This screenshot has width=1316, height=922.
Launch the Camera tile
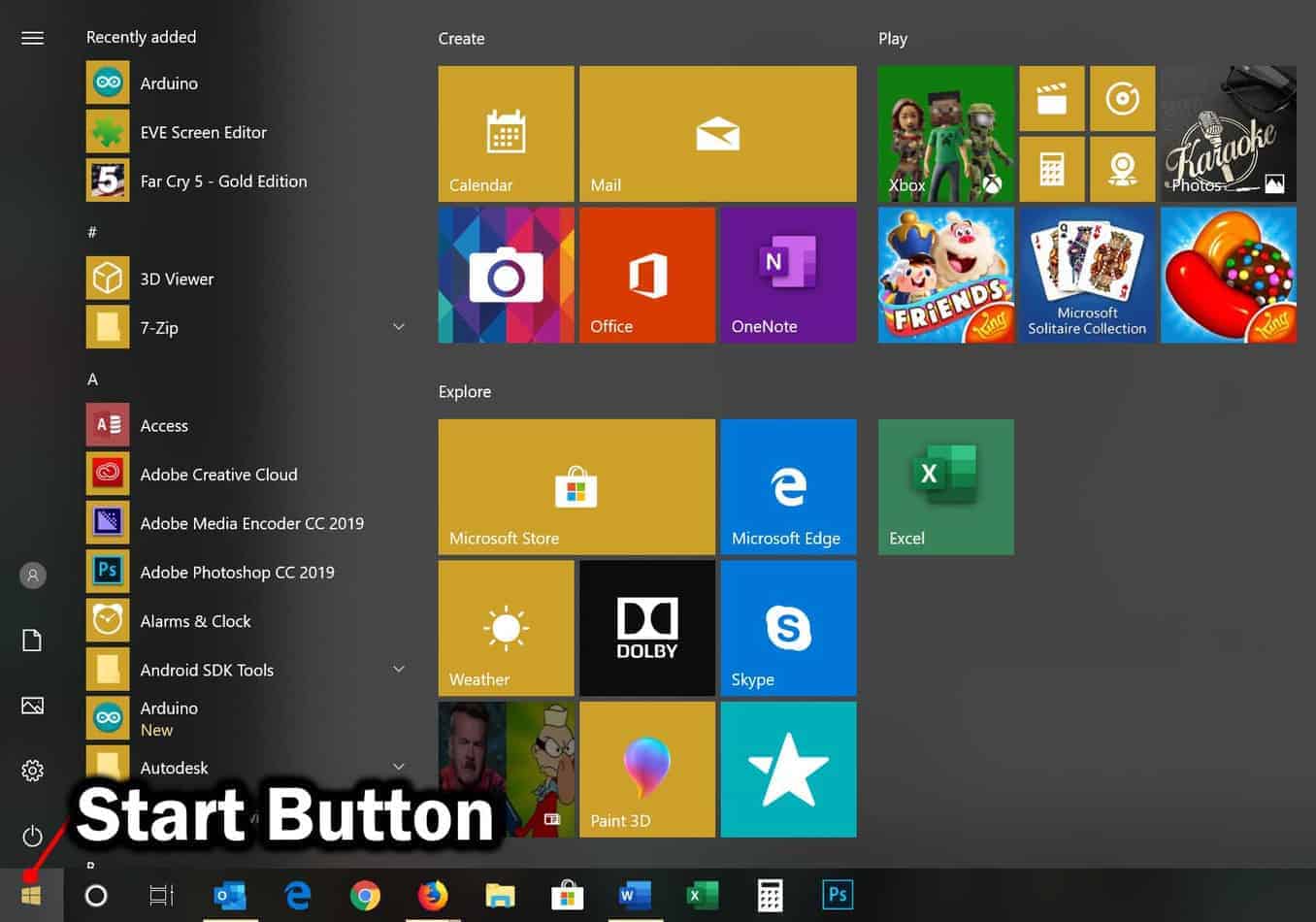pos(506,275)
